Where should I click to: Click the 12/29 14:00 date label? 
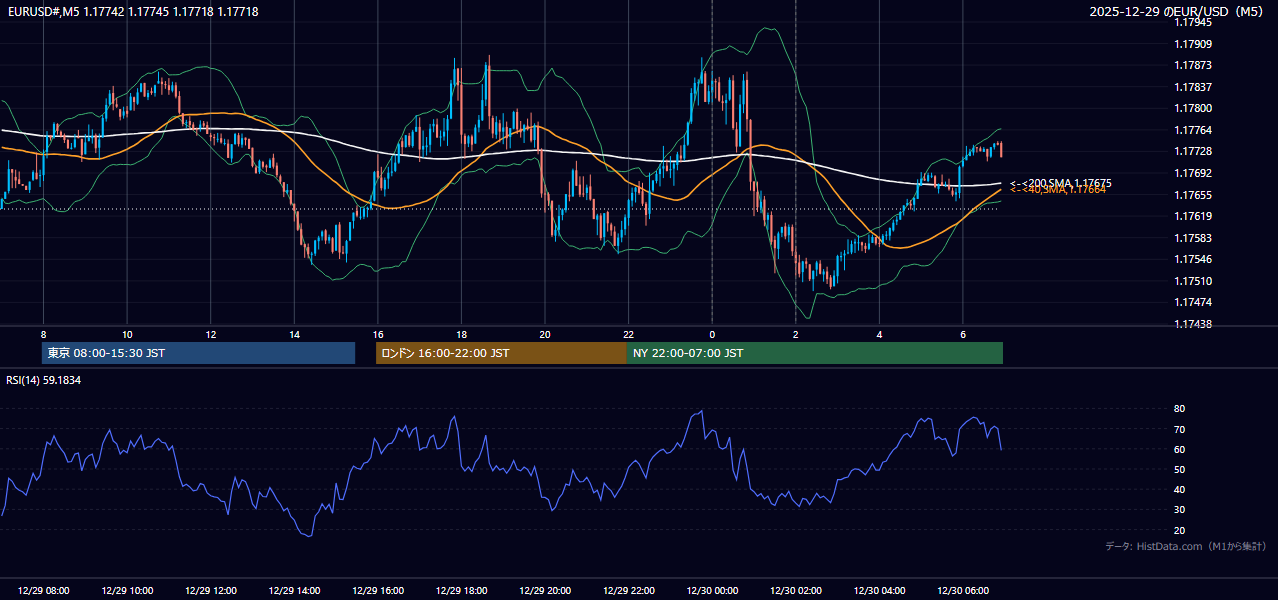[x=294, y=591]
